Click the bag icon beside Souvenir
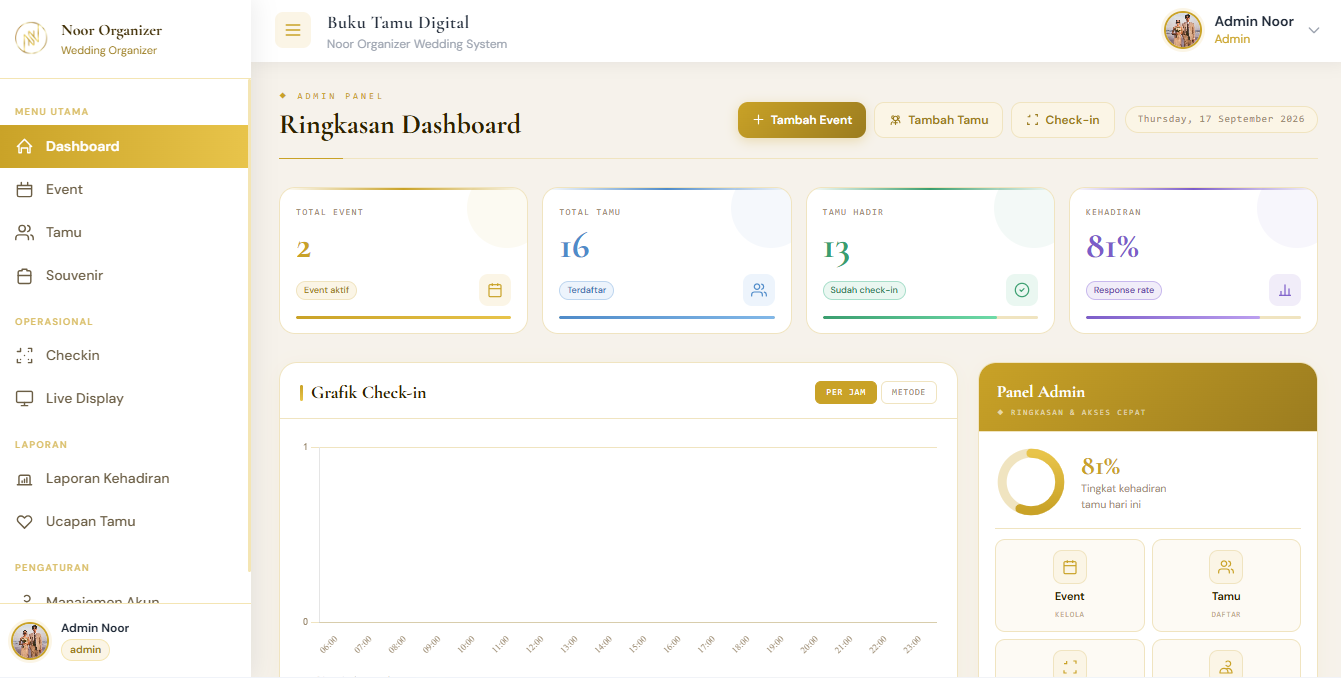1341x678 pixels. pyautogui.click(x=25, y=275)
